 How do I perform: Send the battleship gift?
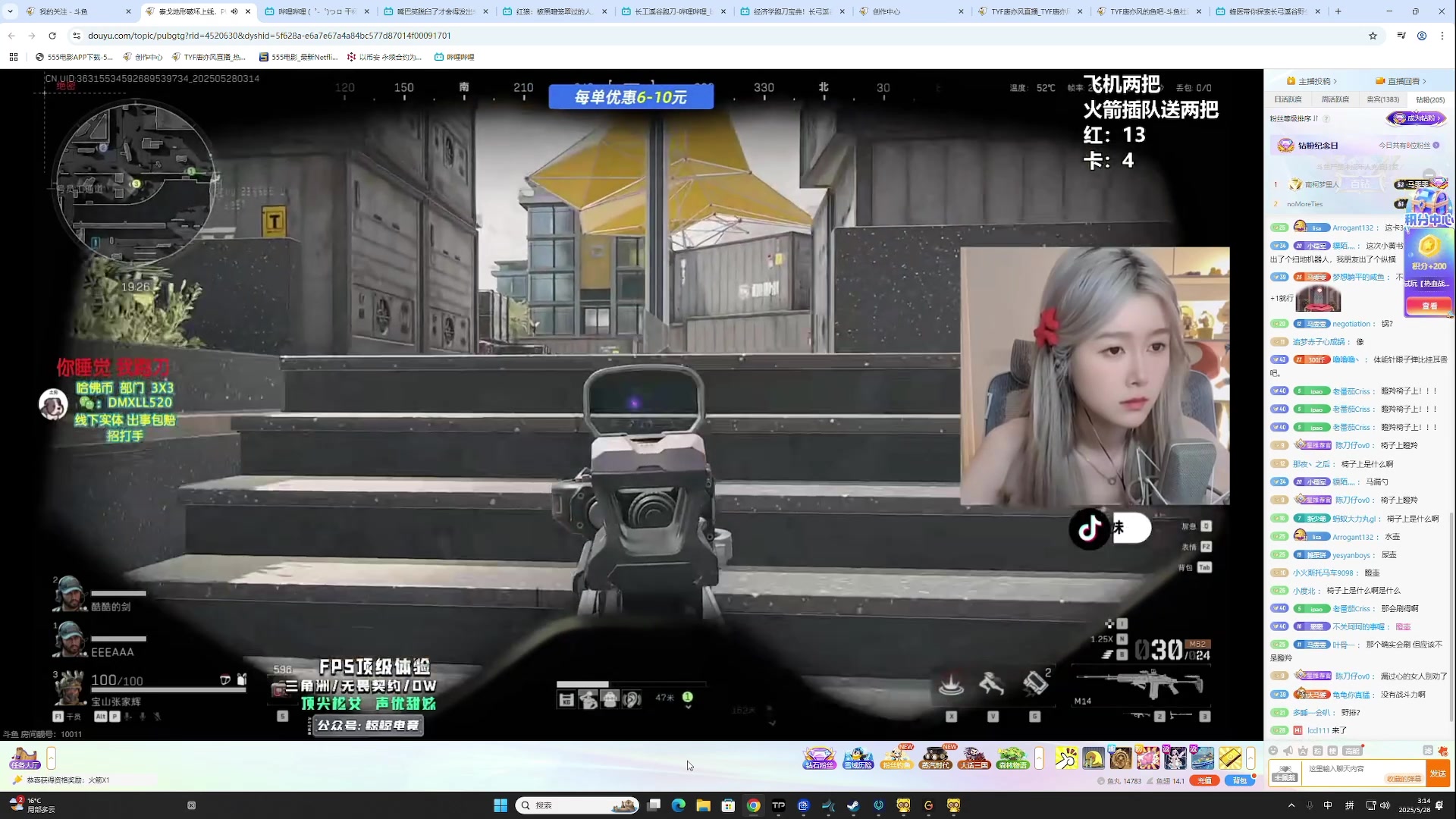point(1203,758)
